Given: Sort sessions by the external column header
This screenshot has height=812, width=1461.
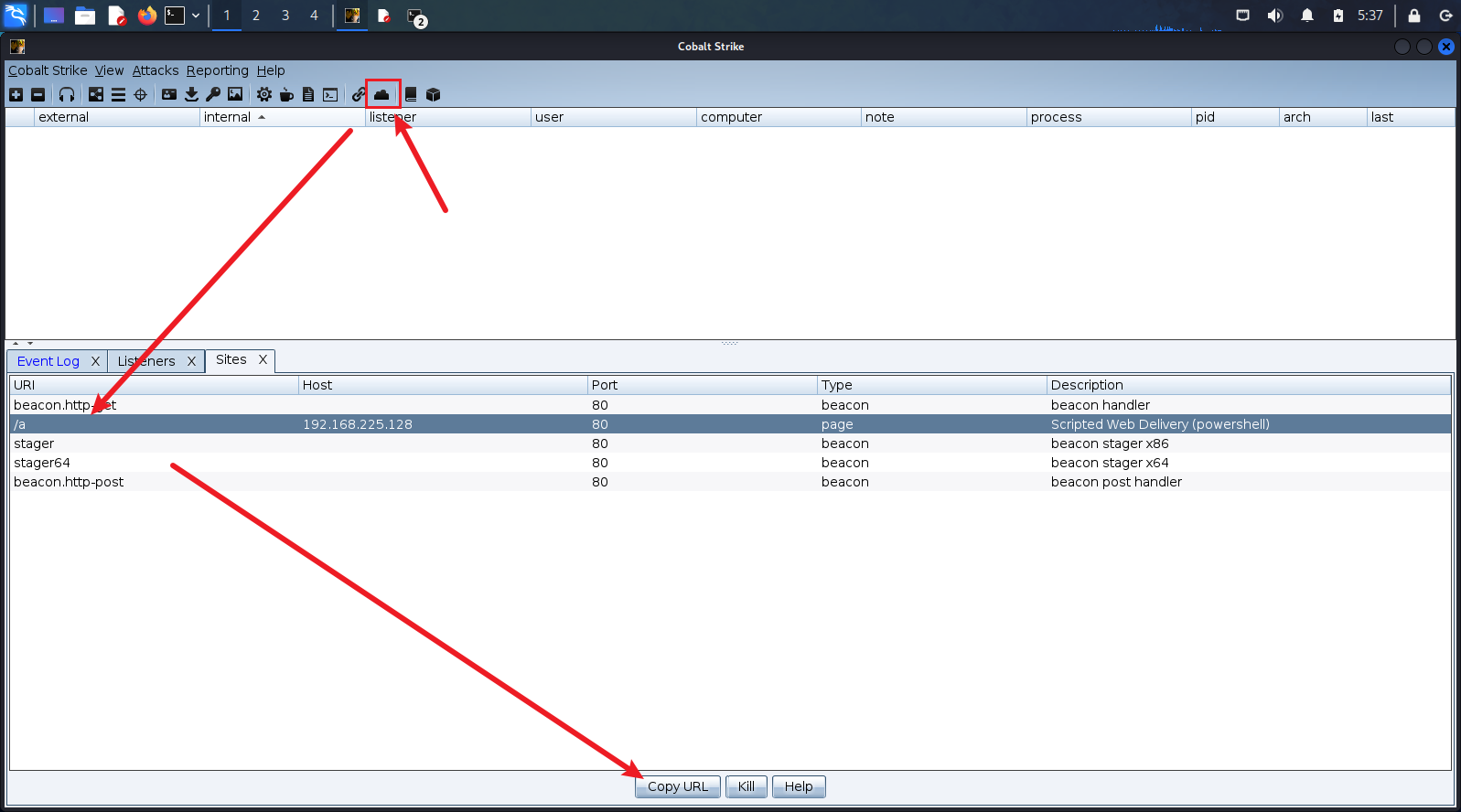Looking at the screenshot, I should click(x=117, y=117).
